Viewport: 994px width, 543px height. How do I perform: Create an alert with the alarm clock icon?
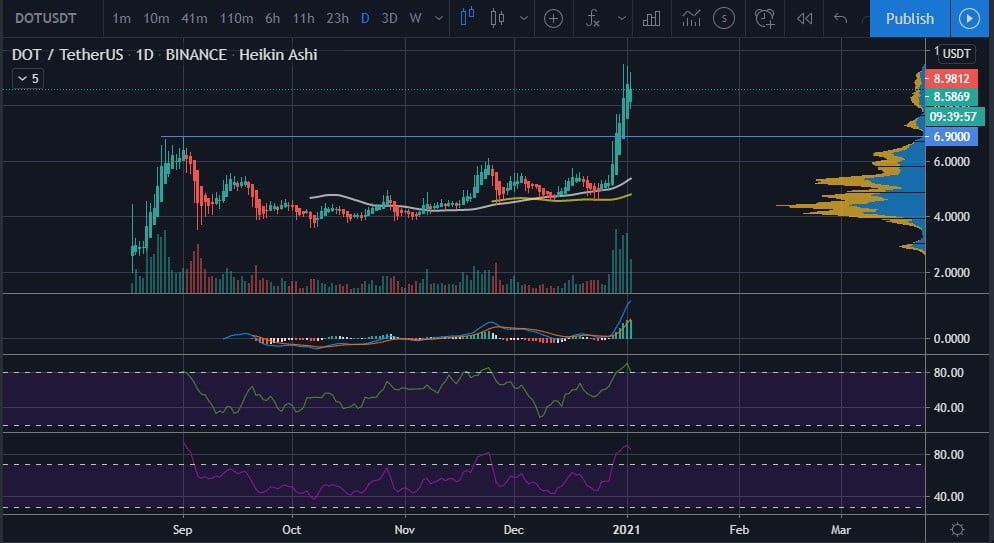tap(765, 18)
